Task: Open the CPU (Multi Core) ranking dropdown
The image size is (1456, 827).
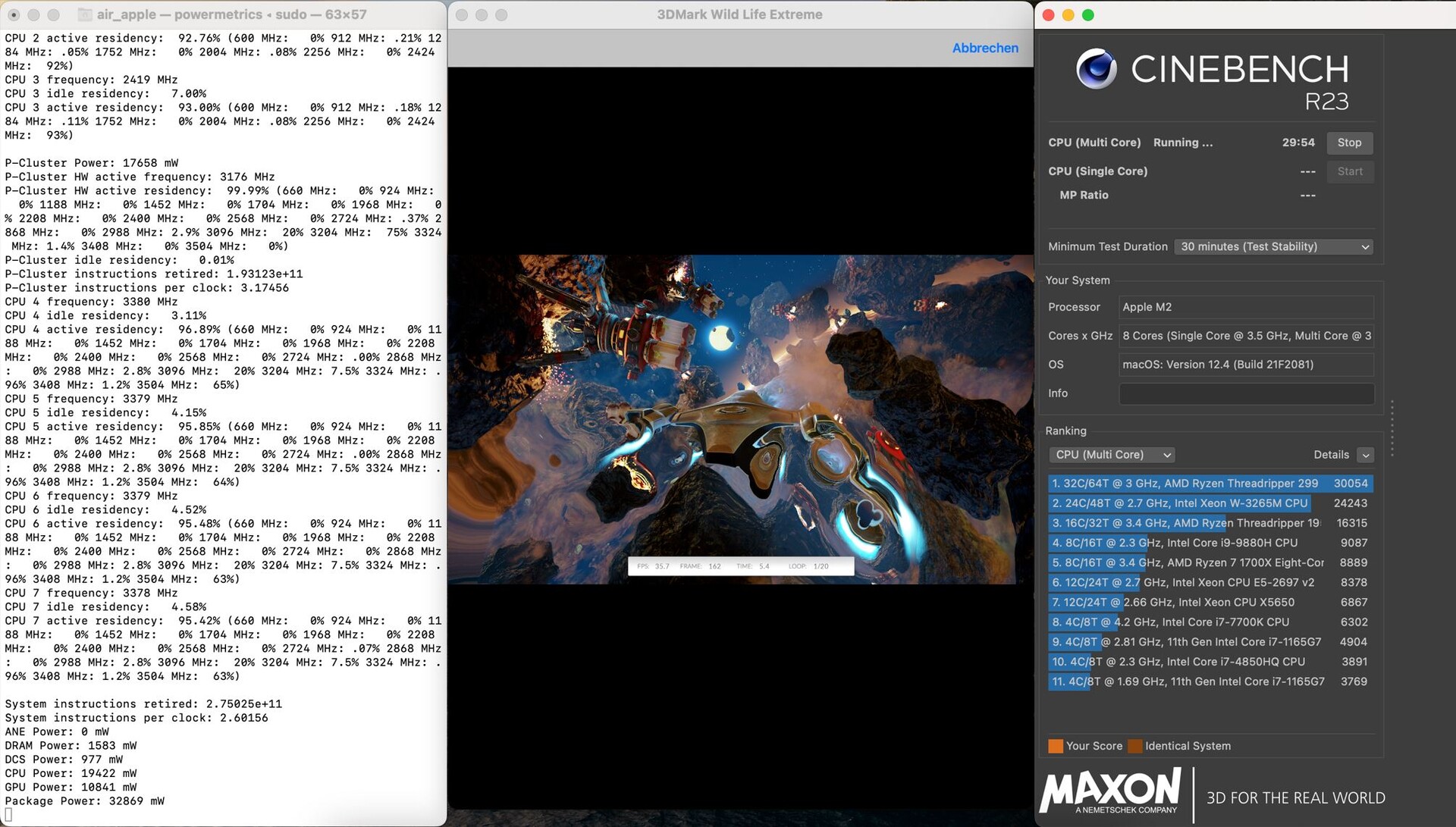Action: 1112,455
